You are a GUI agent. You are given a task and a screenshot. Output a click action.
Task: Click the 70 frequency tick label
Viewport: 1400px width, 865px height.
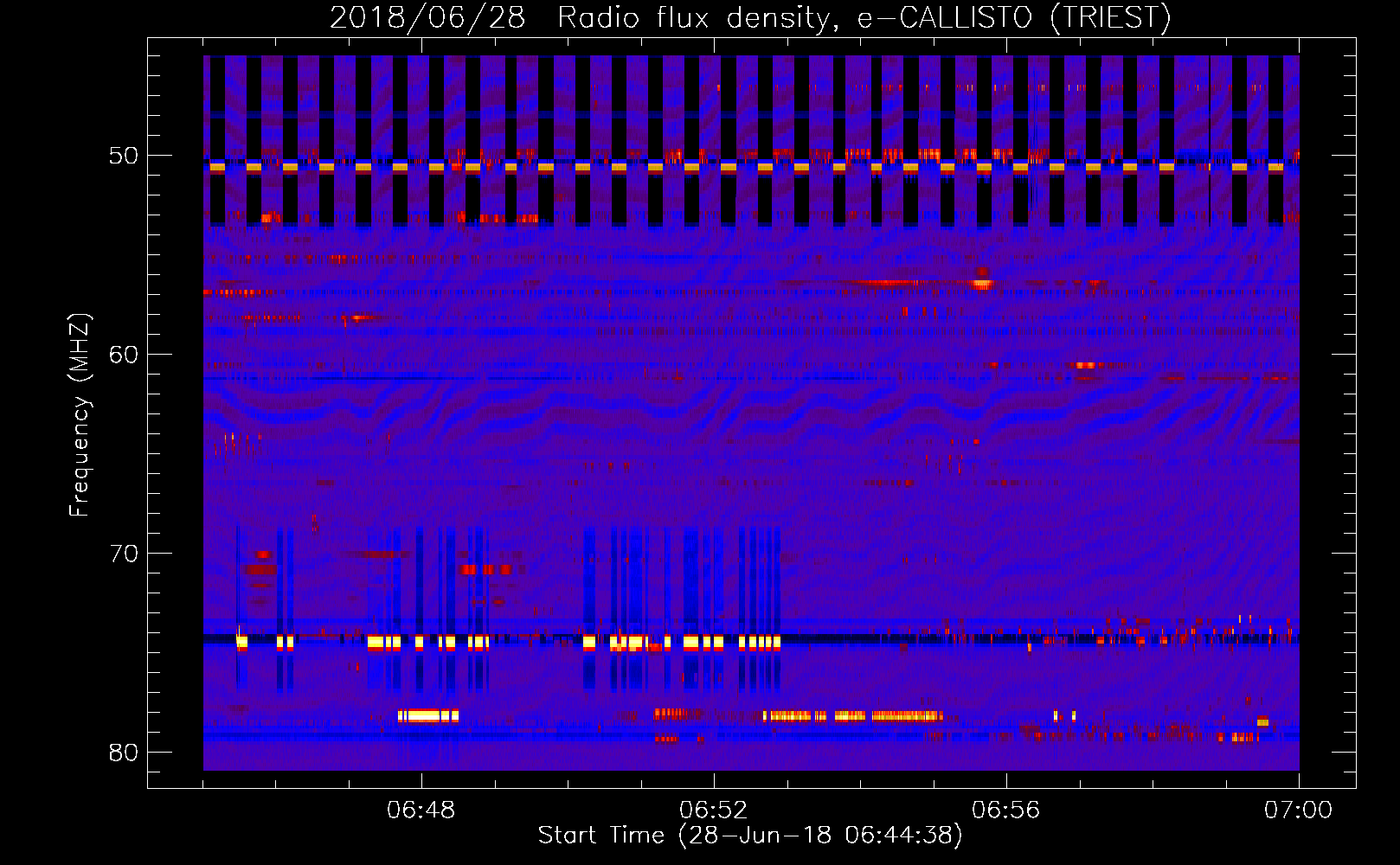(x=124, y=554)
